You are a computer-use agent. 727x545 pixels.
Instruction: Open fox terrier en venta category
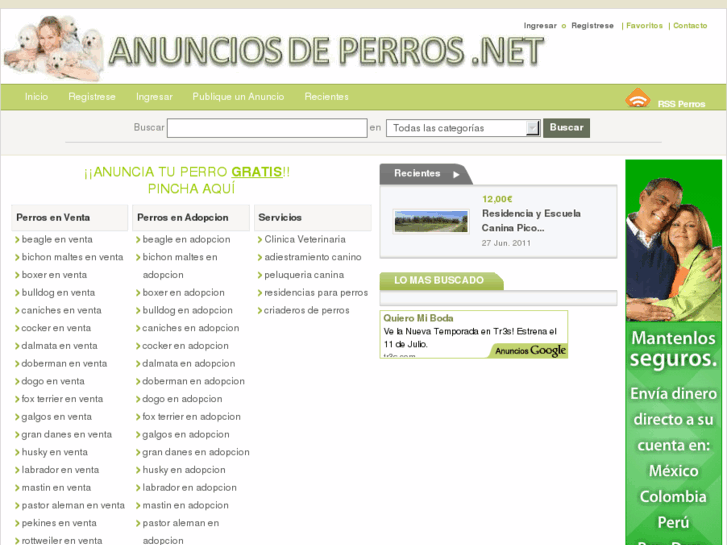(x=62, y=399)
